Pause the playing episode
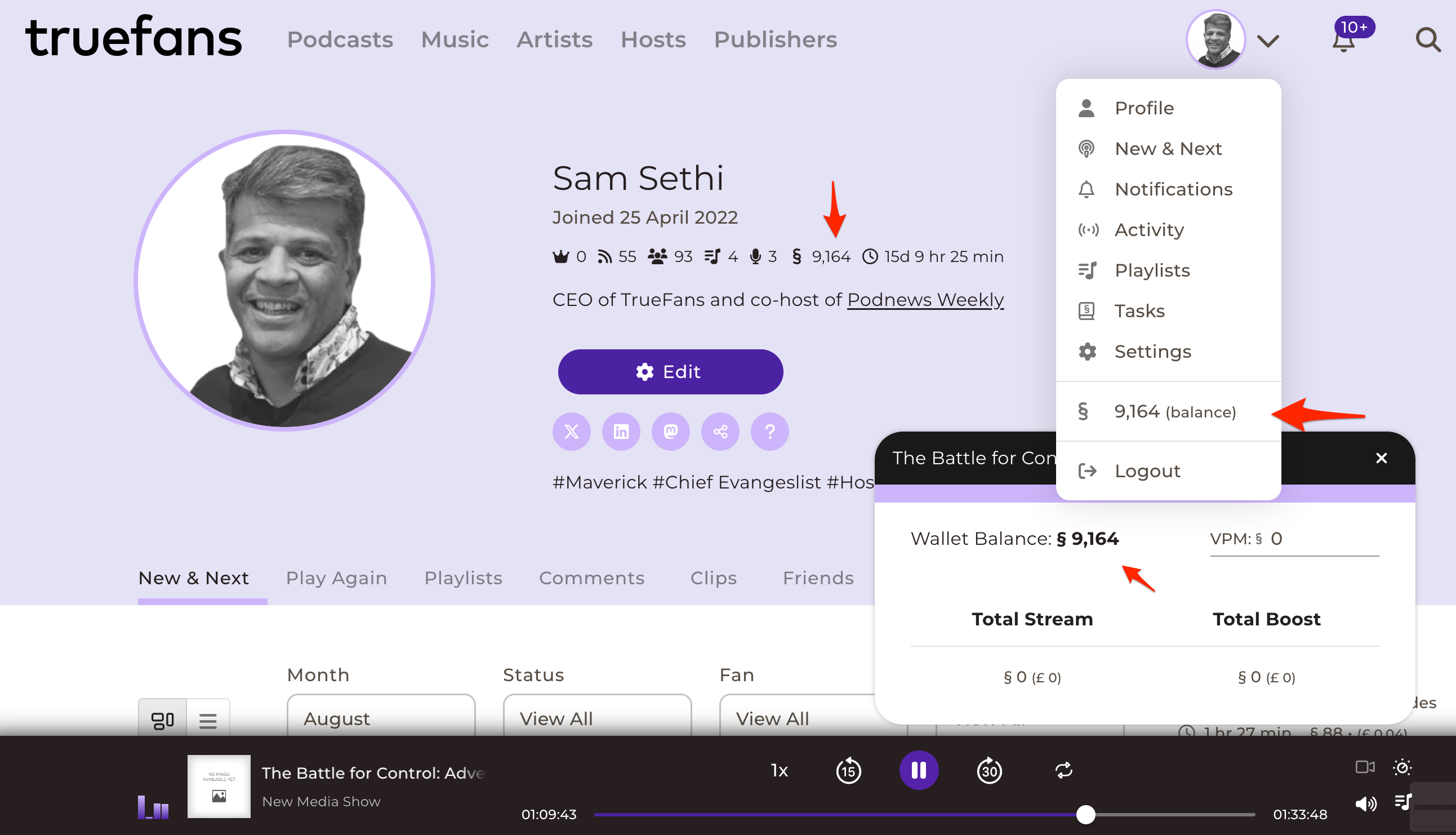The height and width of the screenshot is (835, 1456). coord(919,770)
